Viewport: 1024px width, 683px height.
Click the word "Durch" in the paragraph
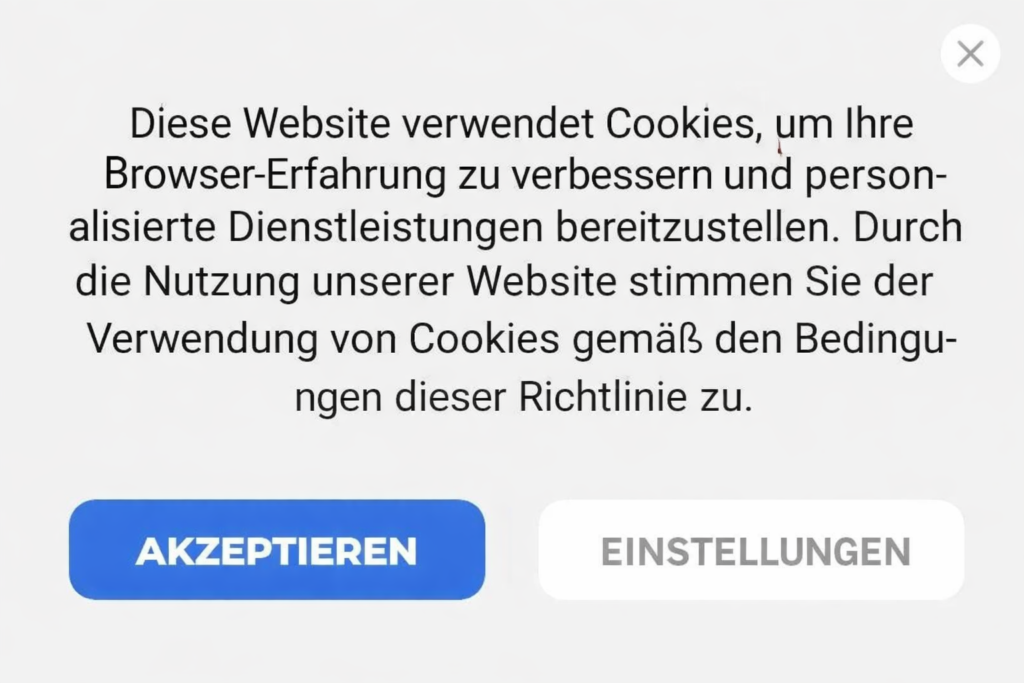[x=908, y=228]
